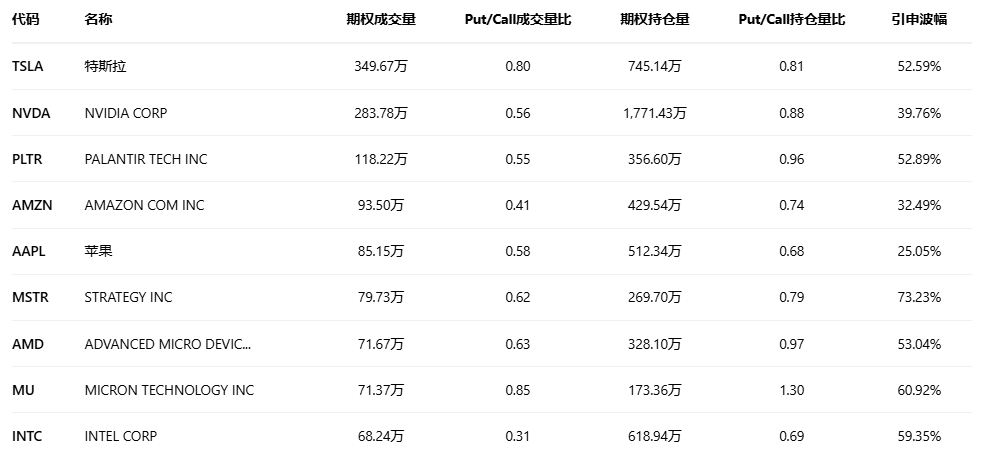1004x464 pixels.
Task: Sort by Put/Call持仓量比 header
Action: coord(791,20)
